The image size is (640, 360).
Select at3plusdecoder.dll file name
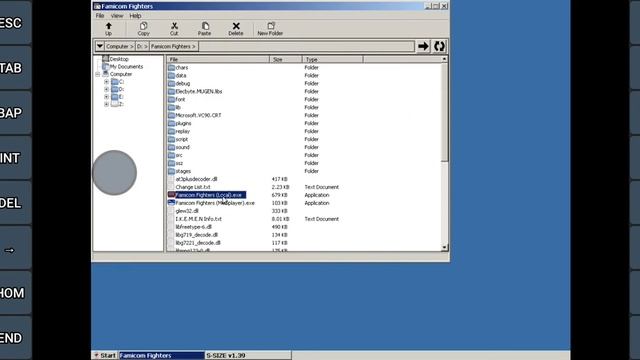[x=196, y=179]
